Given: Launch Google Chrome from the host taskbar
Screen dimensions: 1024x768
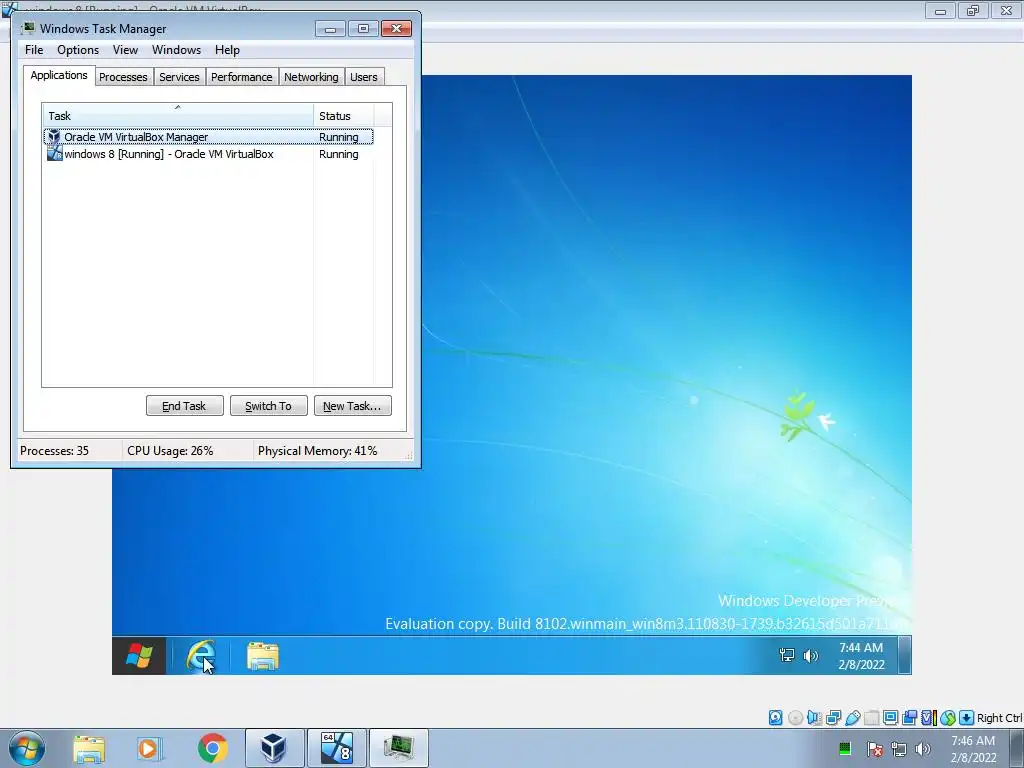Looking at the screenshot, I should (x=212, y=748).
